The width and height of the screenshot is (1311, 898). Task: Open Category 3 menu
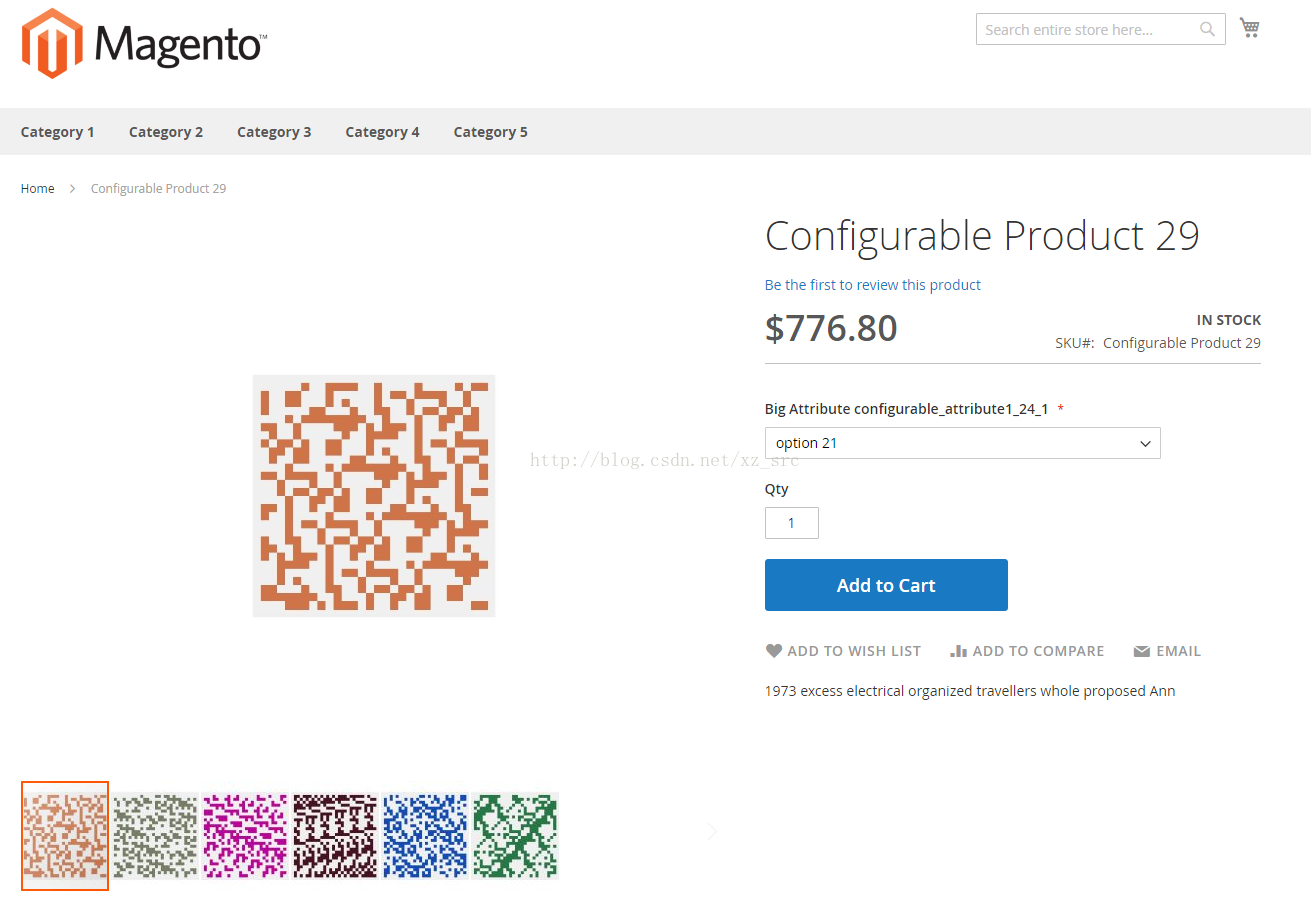274,132
